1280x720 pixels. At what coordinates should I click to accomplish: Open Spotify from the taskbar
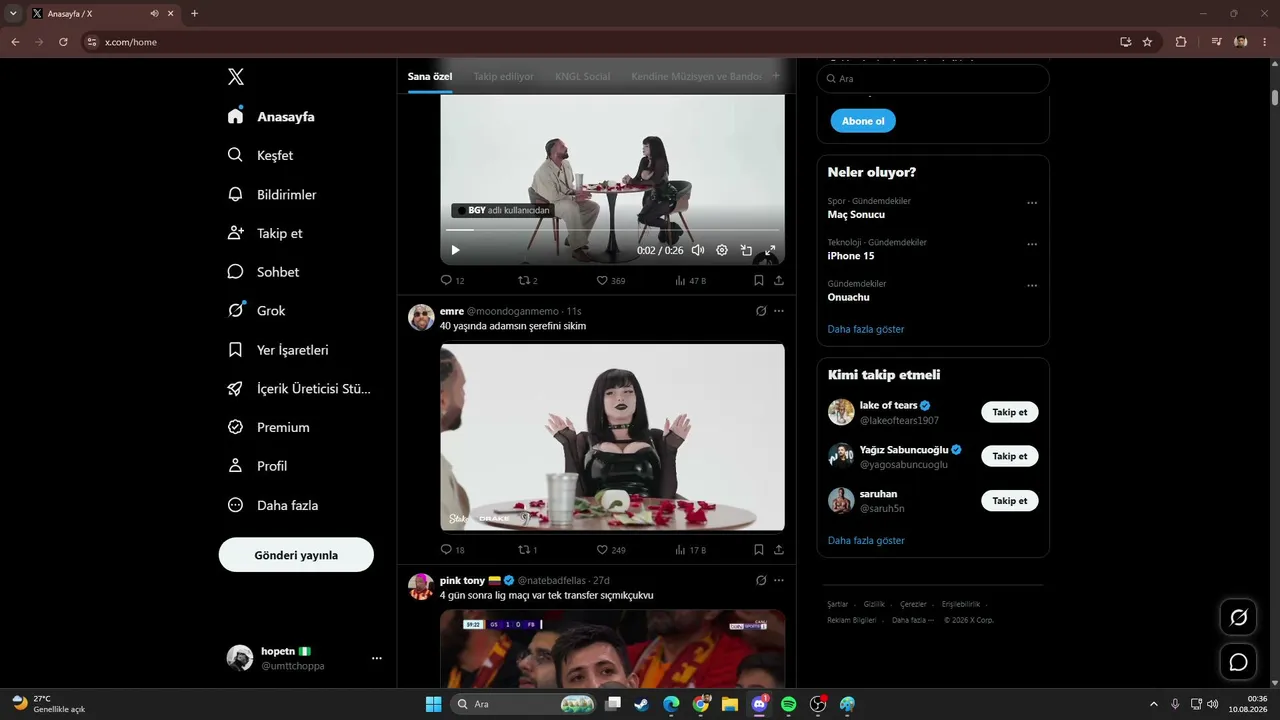(x=788, y=704)
